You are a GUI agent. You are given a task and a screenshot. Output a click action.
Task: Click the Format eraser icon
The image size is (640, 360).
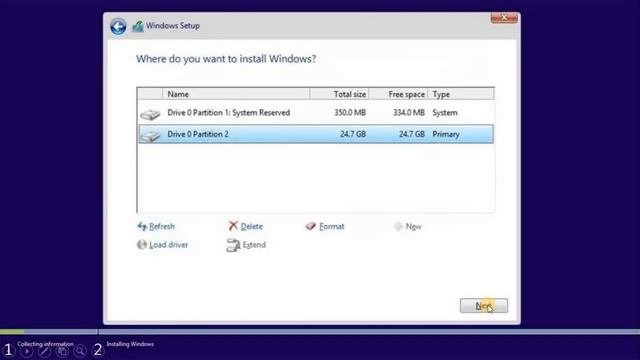pos(311,226)
